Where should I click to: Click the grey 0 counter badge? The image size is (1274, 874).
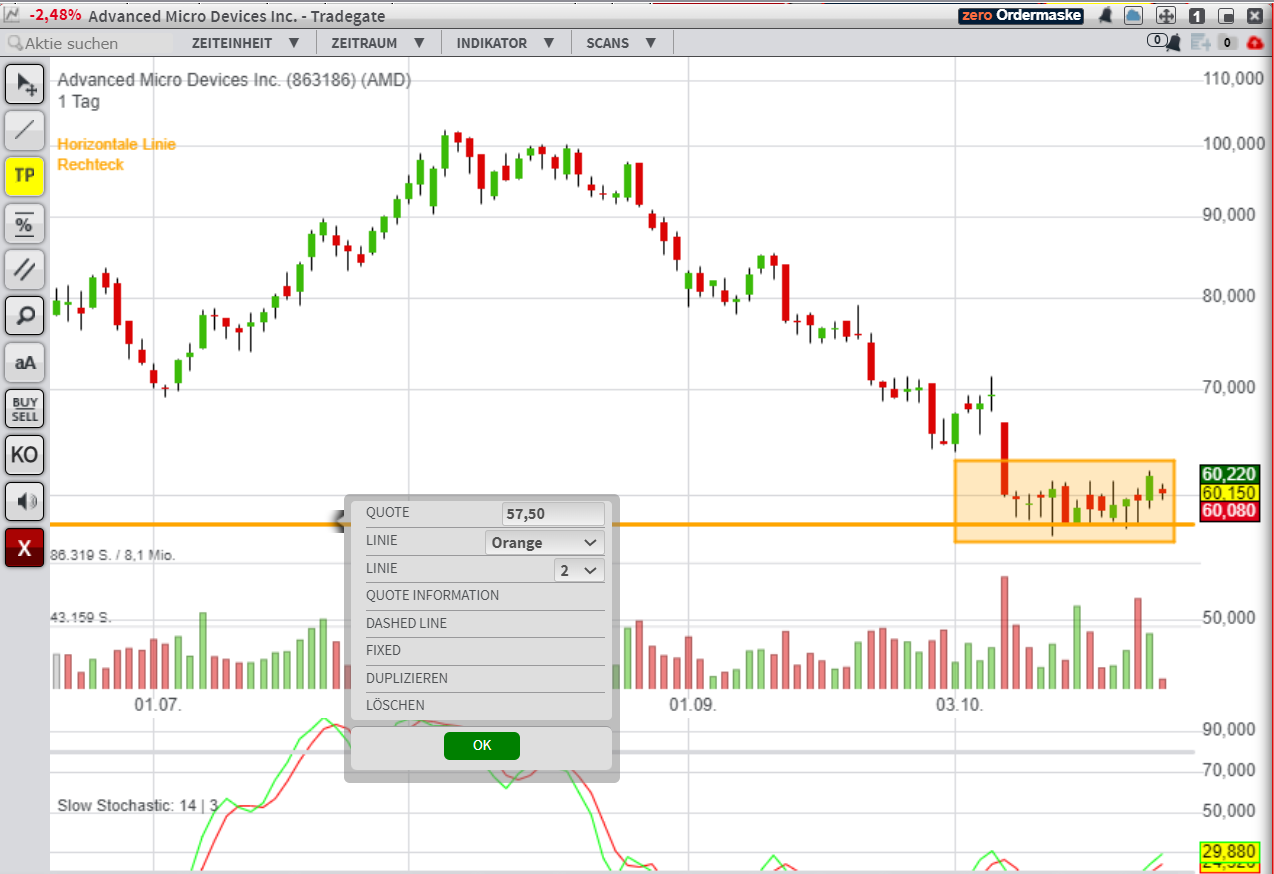1227,42
